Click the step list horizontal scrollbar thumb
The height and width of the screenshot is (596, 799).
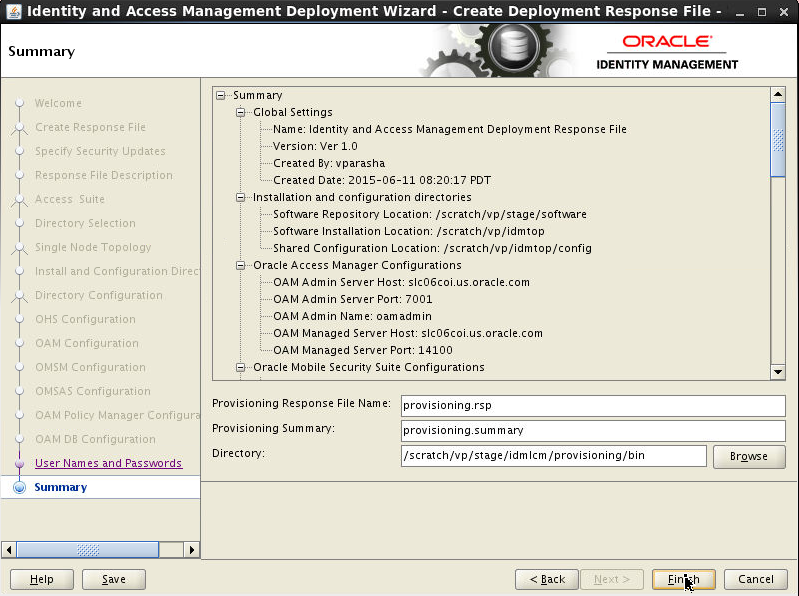click(88, 550)
